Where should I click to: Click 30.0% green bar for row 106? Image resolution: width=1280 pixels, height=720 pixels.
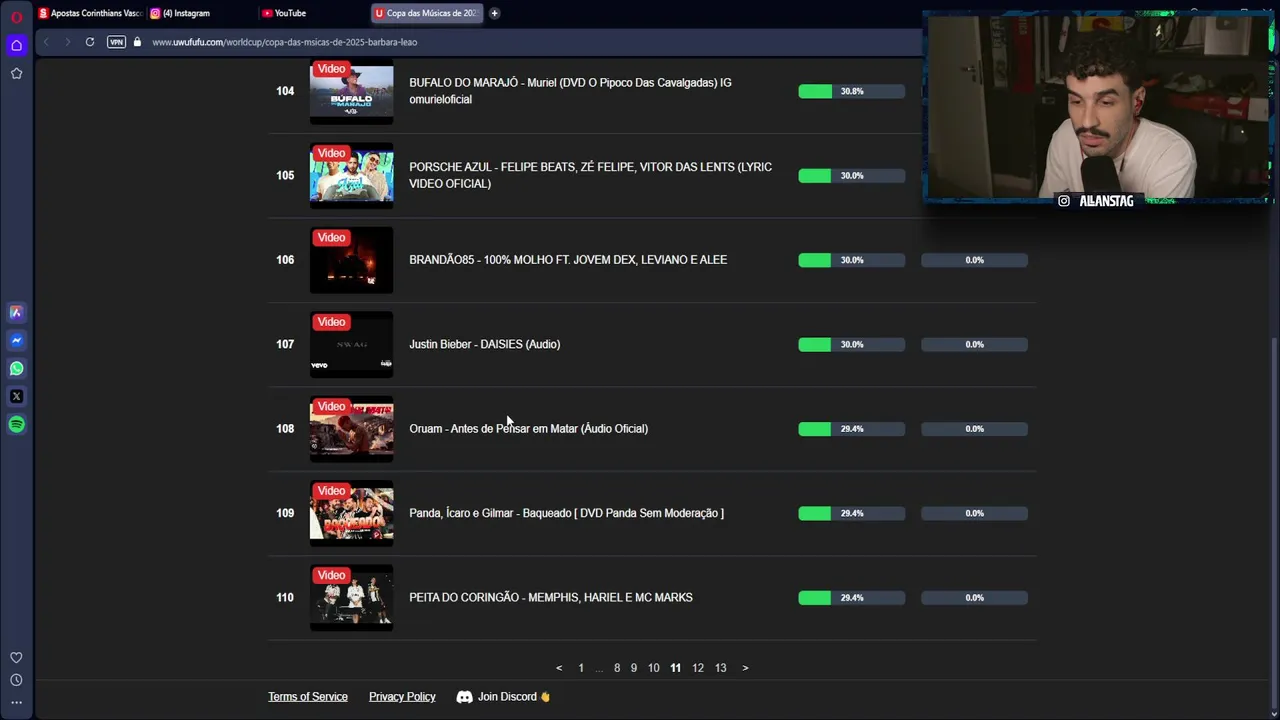point(851,260)
